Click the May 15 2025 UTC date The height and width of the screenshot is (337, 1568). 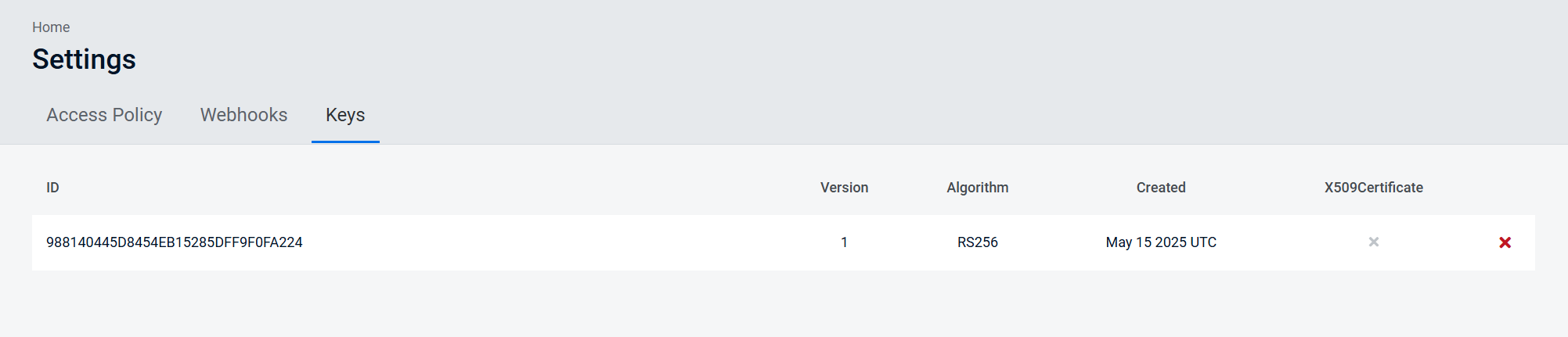[1161, 242]
